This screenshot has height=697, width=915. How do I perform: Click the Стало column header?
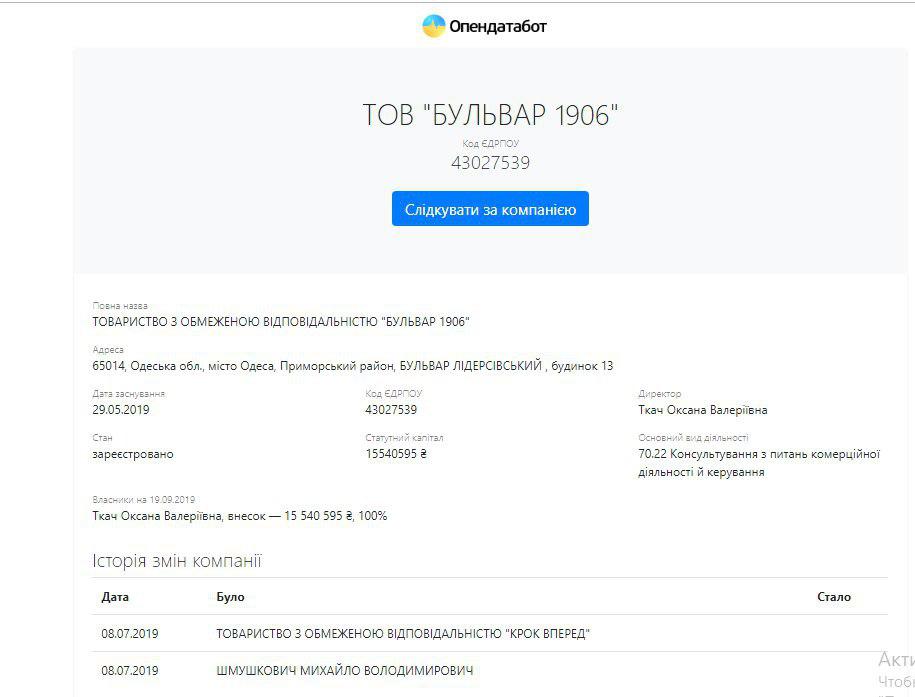pyautogui.click(x=834, y=597)
